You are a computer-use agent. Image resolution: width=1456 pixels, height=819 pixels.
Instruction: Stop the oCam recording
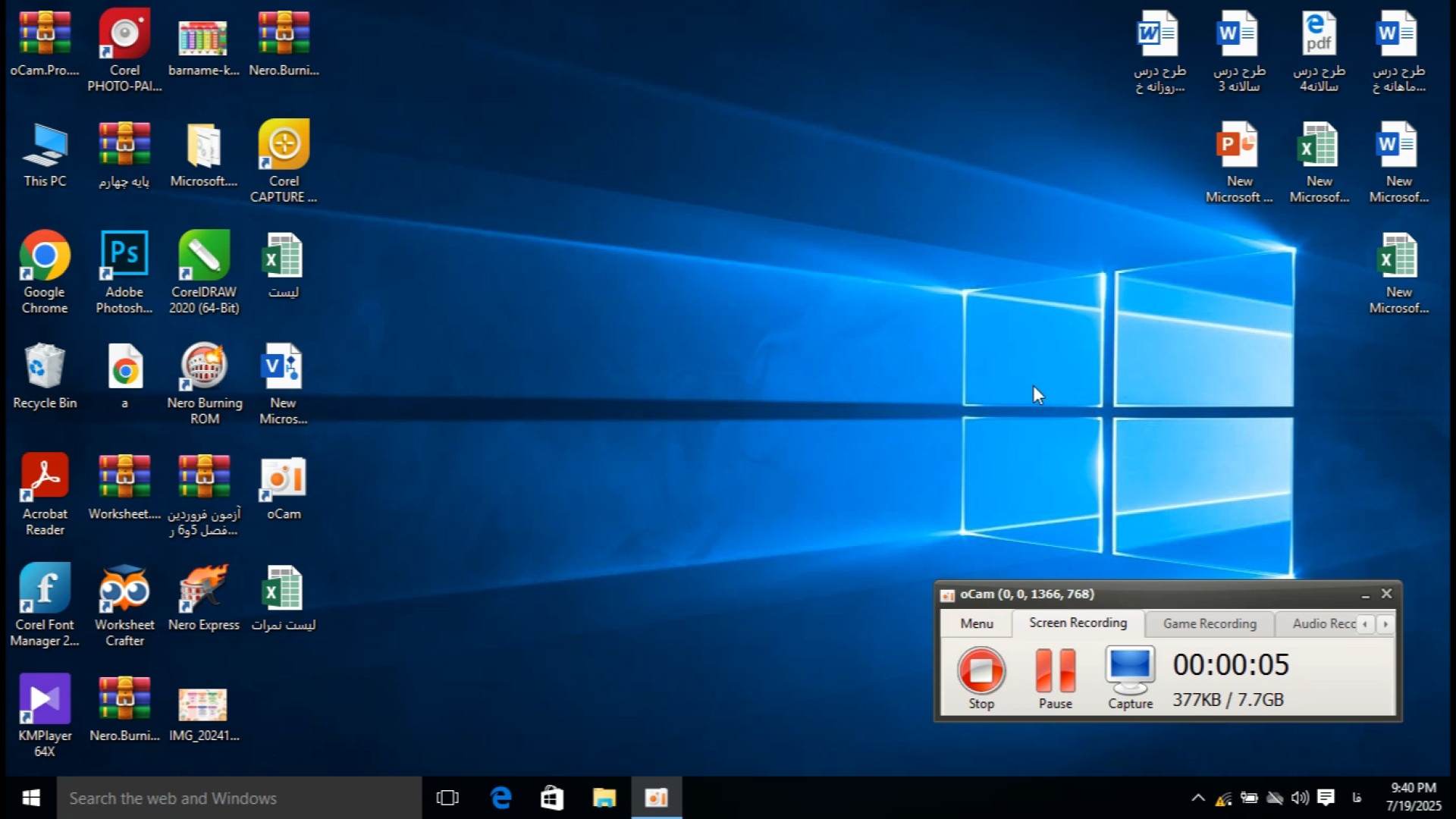point(981,671)
